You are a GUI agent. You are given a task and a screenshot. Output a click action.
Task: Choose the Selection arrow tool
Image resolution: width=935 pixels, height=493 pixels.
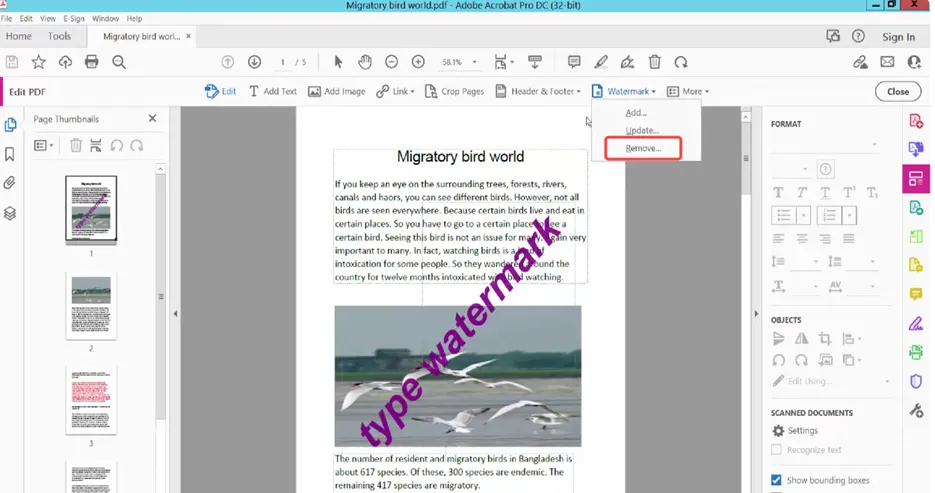(338, 62)
